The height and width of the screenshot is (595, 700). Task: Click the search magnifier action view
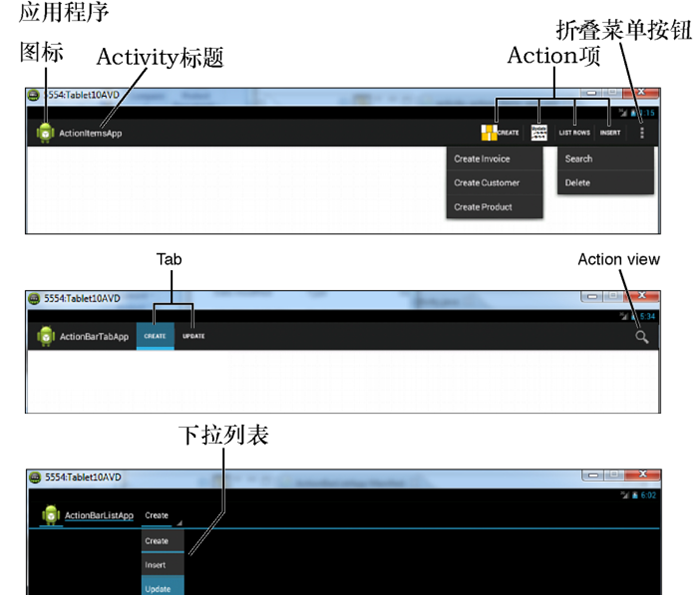(x=642, y=337)
